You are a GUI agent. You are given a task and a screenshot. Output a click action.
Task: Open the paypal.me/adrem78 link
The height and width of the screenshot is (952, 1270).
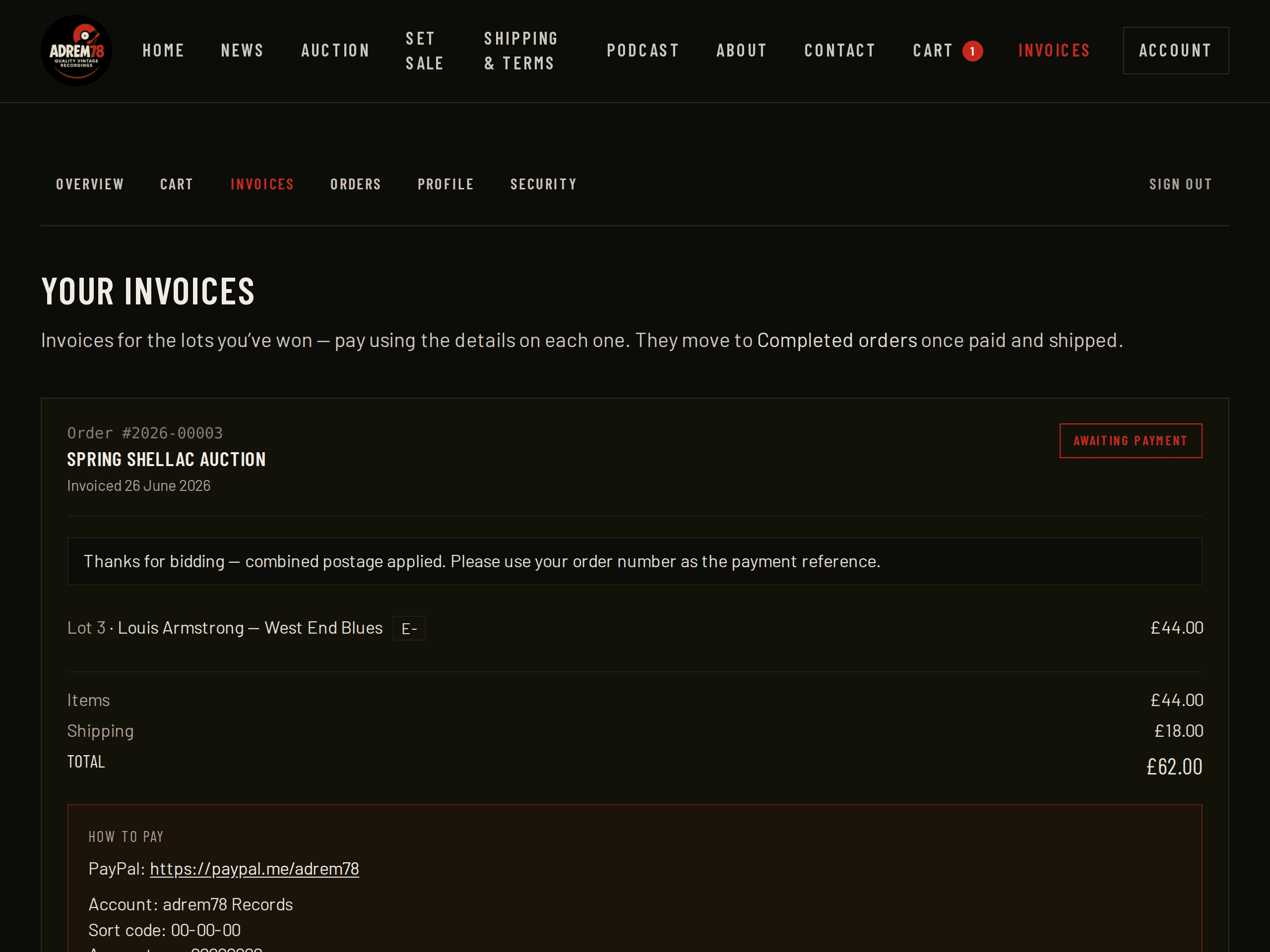(254, 869)
